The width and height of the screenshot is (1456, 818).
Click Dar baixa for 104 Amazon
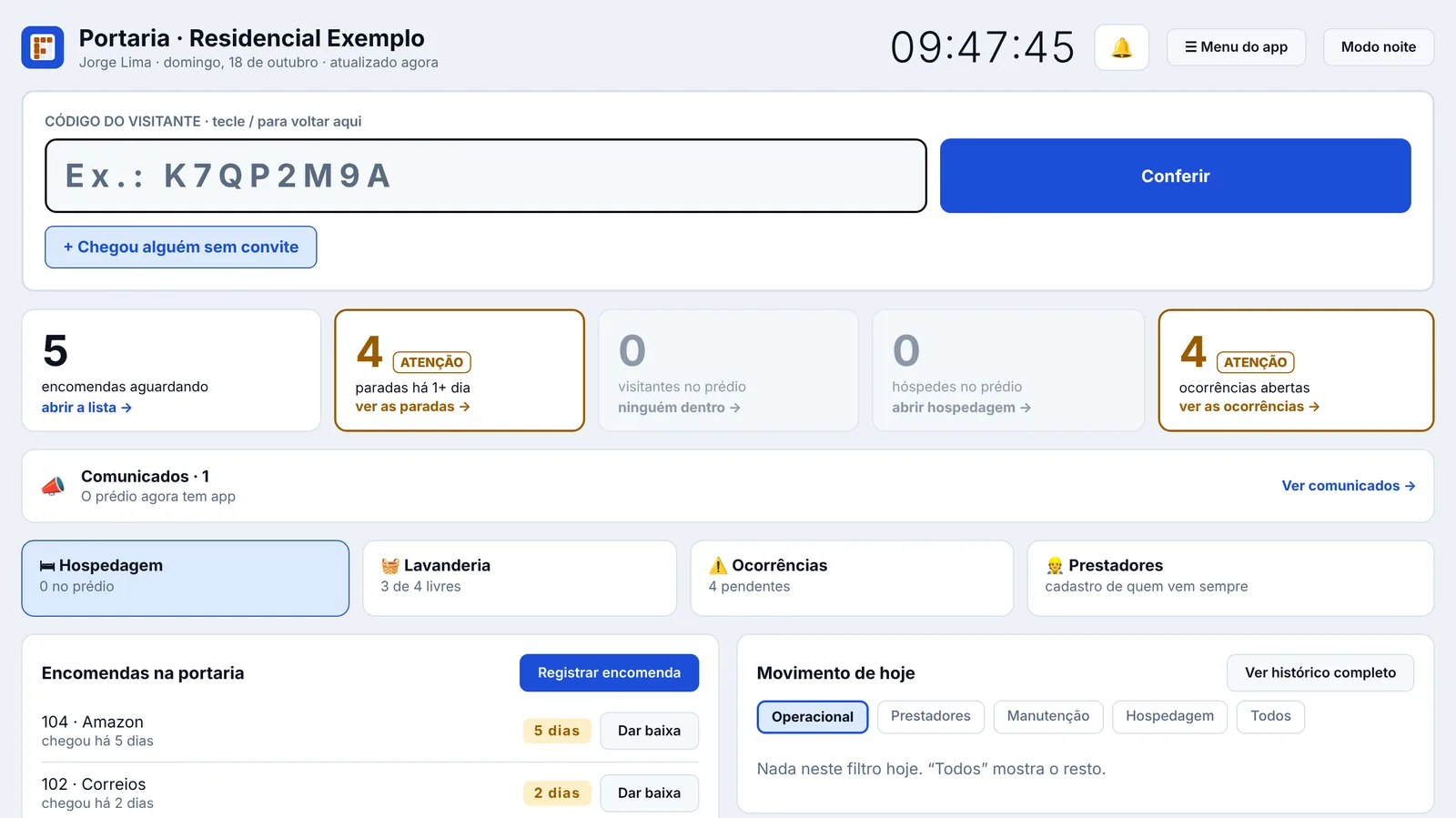[x=649, y=731]
